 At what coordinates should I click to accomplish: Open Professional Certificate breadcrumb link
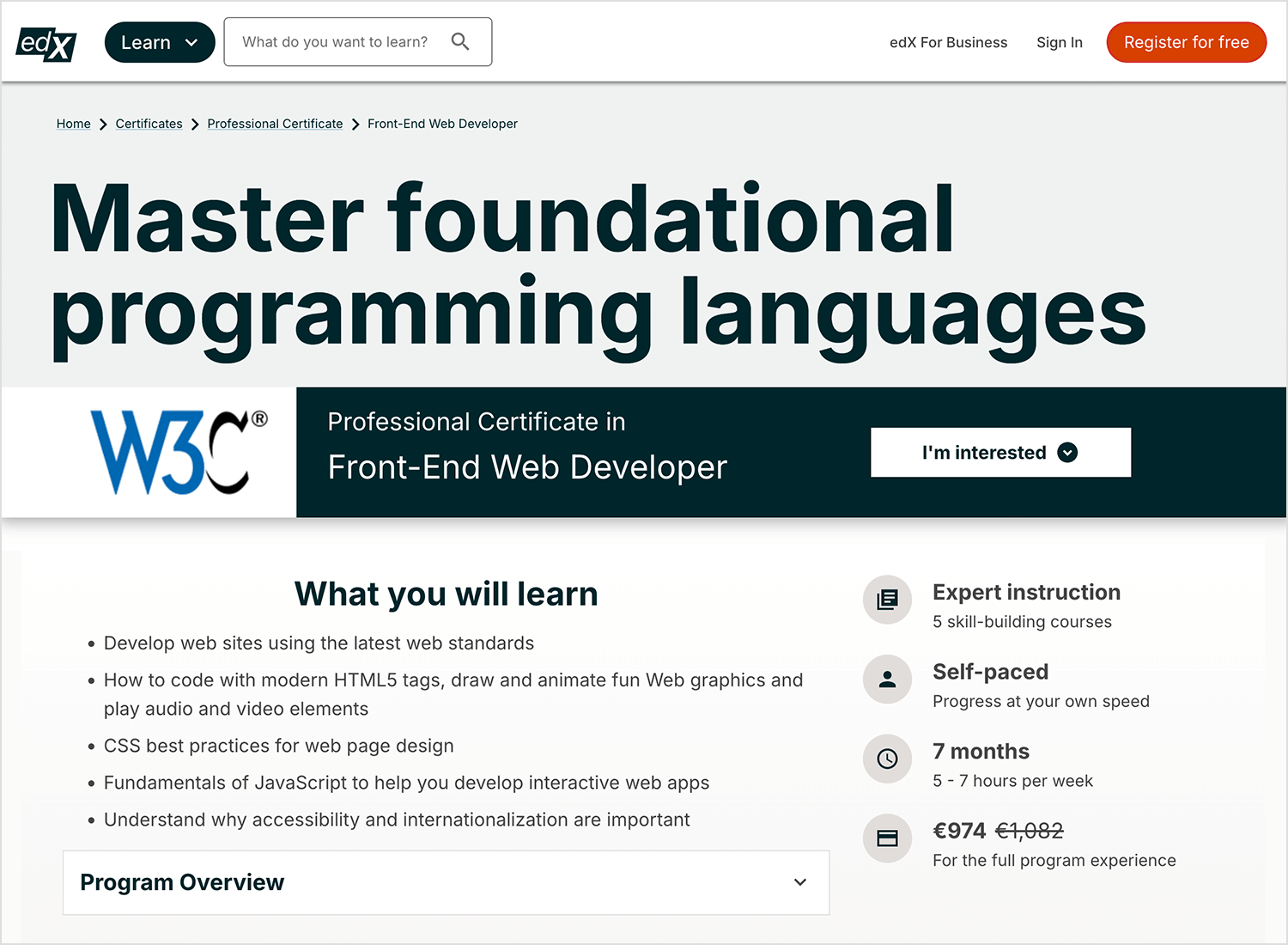[x=275, y=124]
